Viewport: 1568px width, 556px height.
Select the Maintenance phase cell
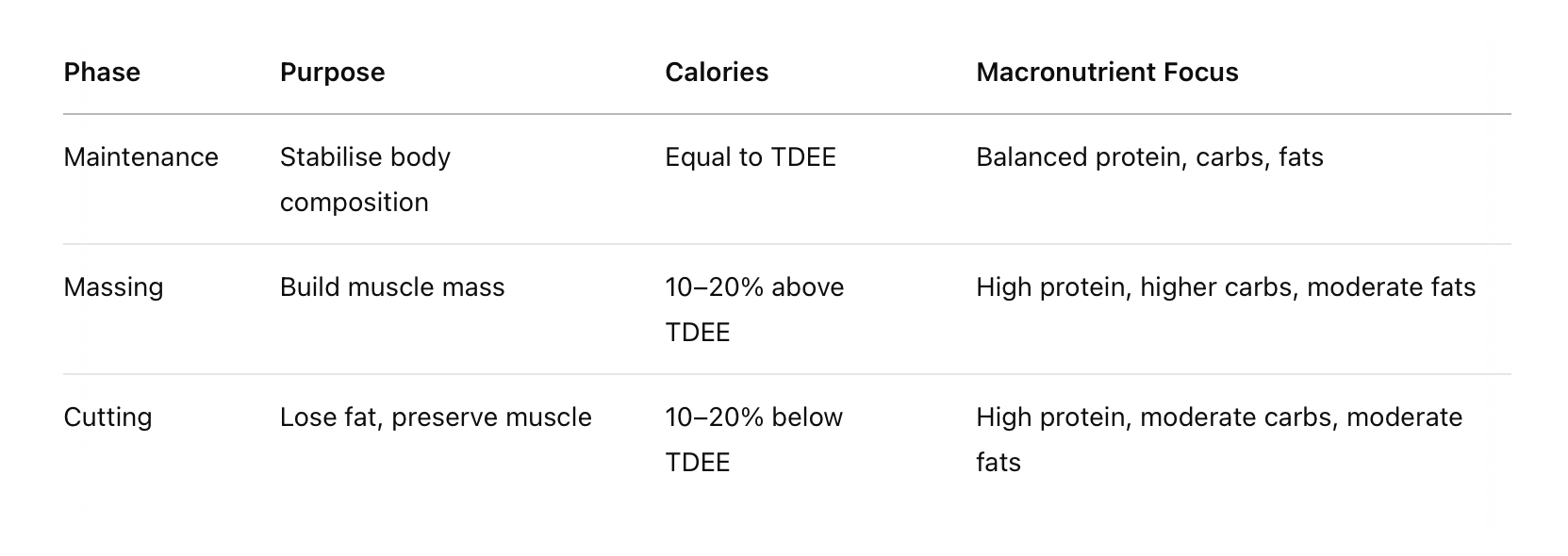click(x=140, y=156)
